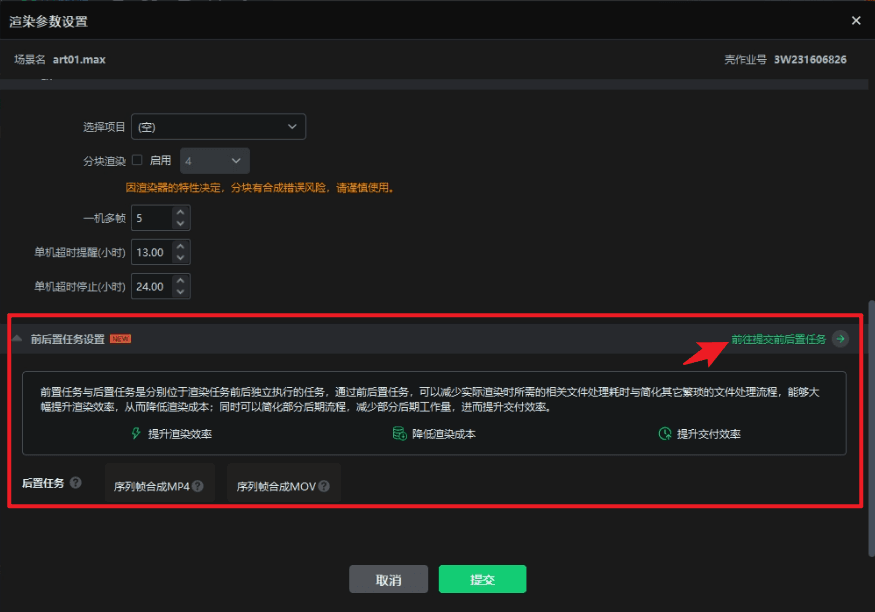Viewport: 875px width, 612px height.
Task: Decrease the 一机多帧 value with down arrow
Action: (x=180, y=223)
